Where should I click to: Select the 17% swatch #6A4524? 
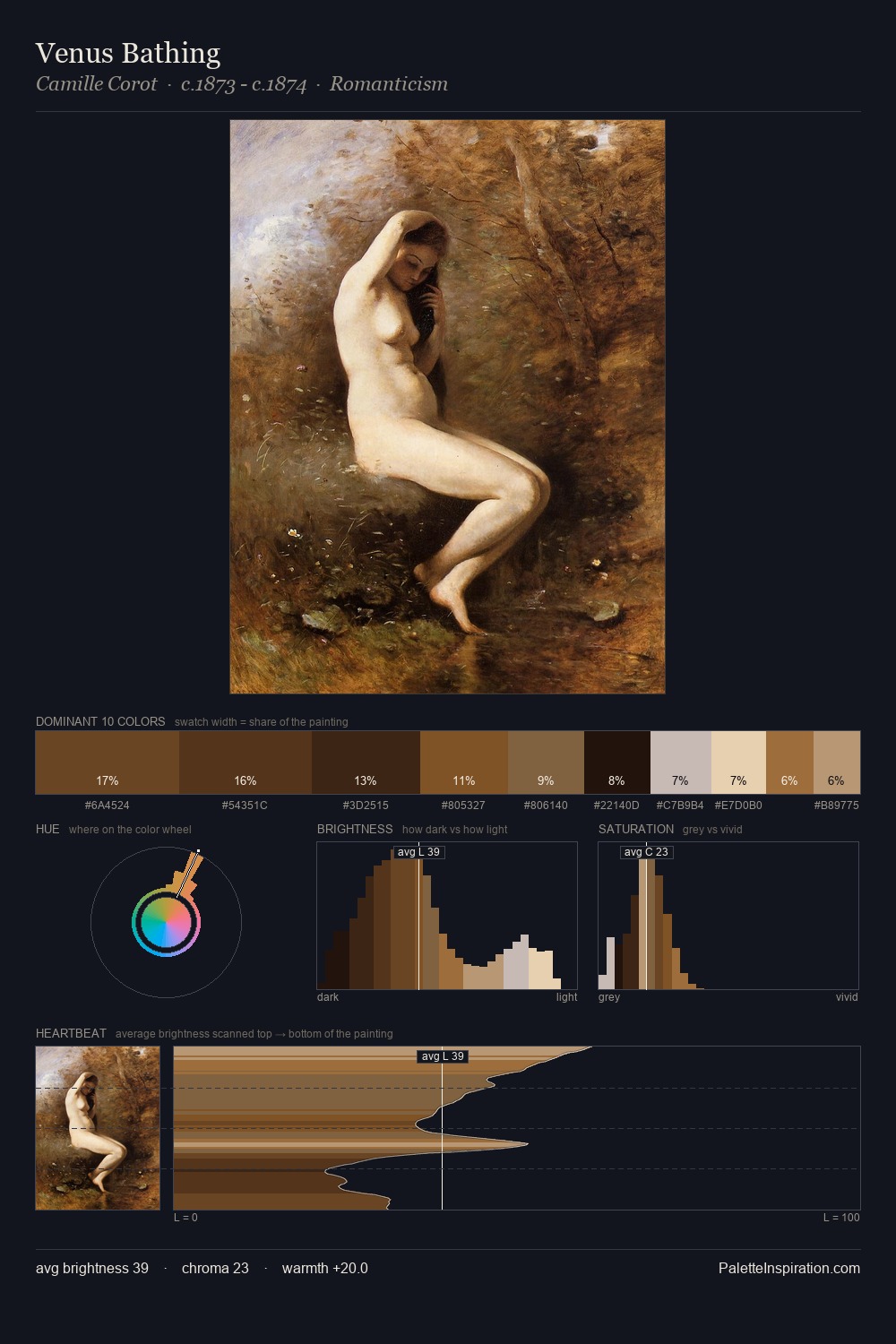click(108, 762)
